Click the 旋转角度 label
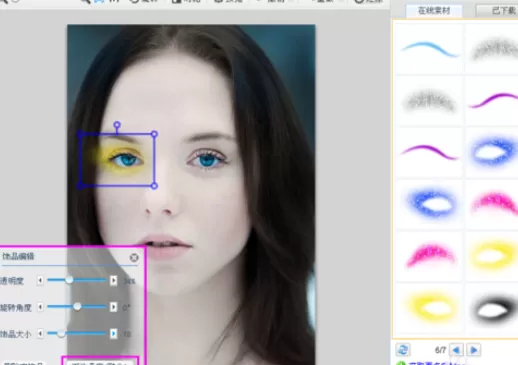 15,307
